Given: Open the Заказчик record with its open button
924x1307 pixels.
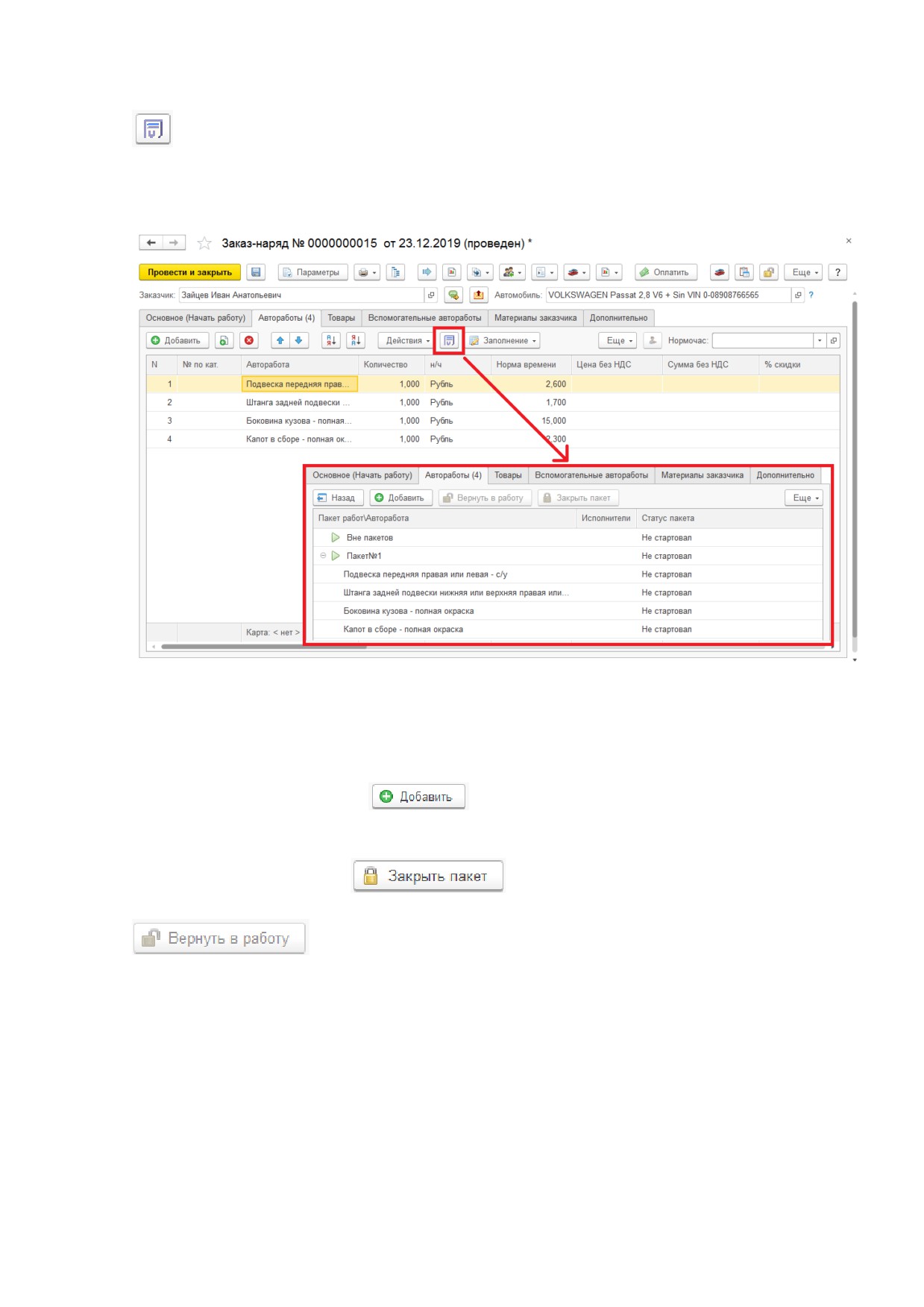Looking at the screenshot, I should (x=431, y=295).
